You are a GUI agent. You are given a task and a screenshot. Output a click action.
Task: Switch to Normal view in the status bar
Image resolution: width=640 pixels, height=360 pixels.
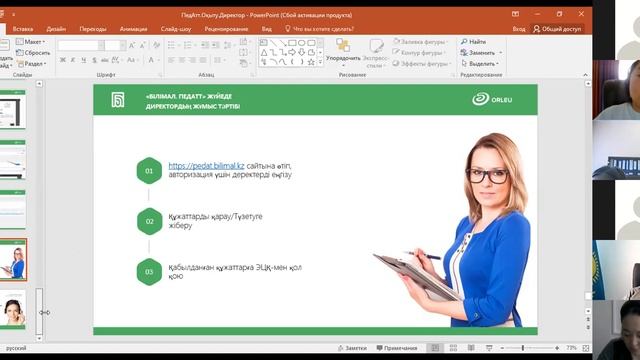tap(435, 348)
